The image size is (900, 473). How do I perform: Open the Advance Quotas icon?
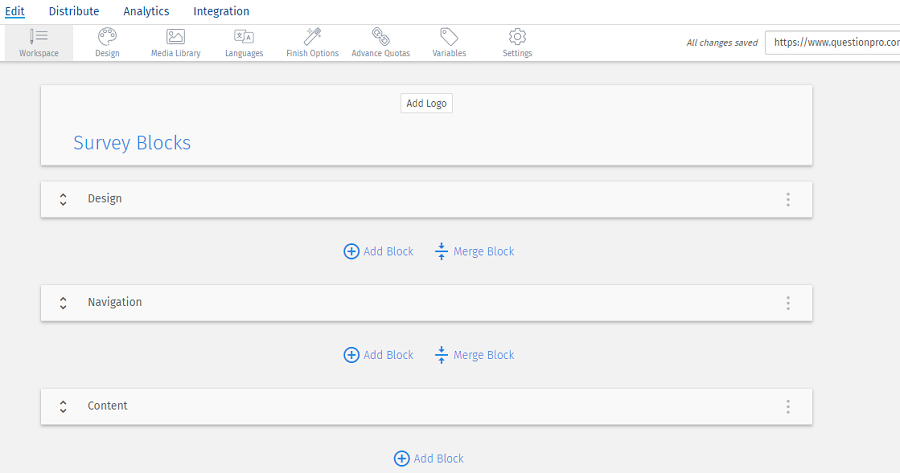point(381,37)
